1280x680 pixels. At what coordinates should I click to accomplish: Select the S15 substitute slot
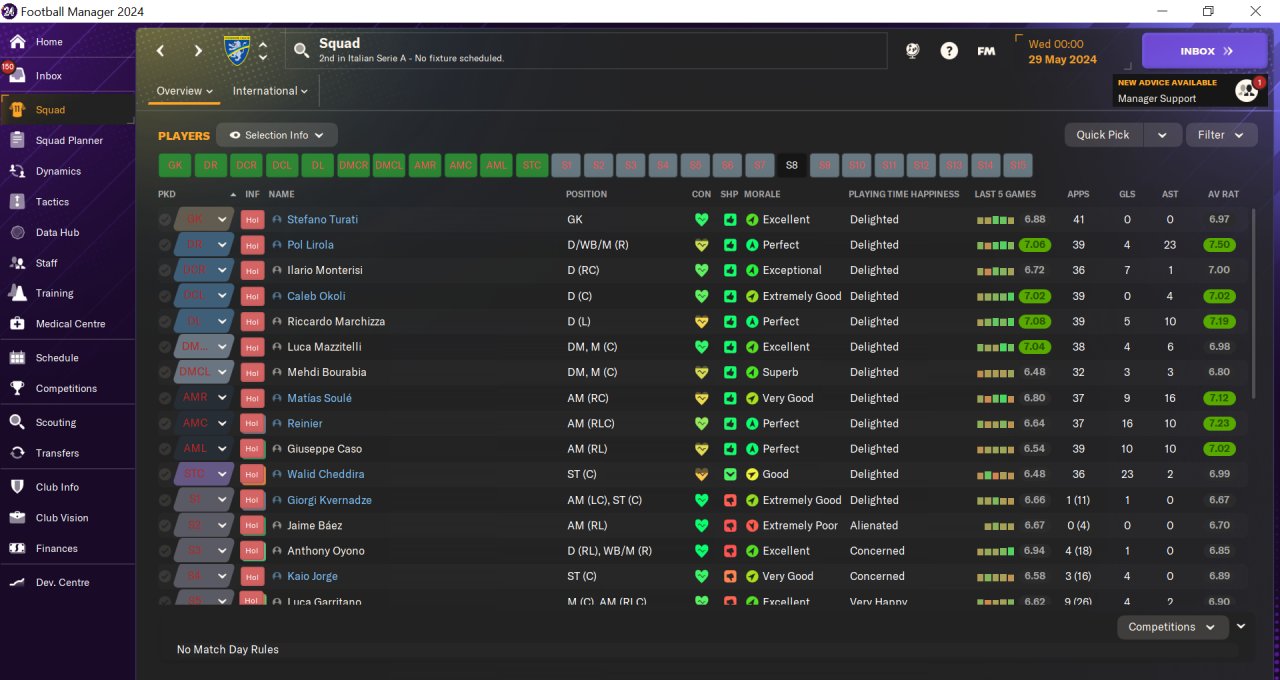pos(1017,166)
